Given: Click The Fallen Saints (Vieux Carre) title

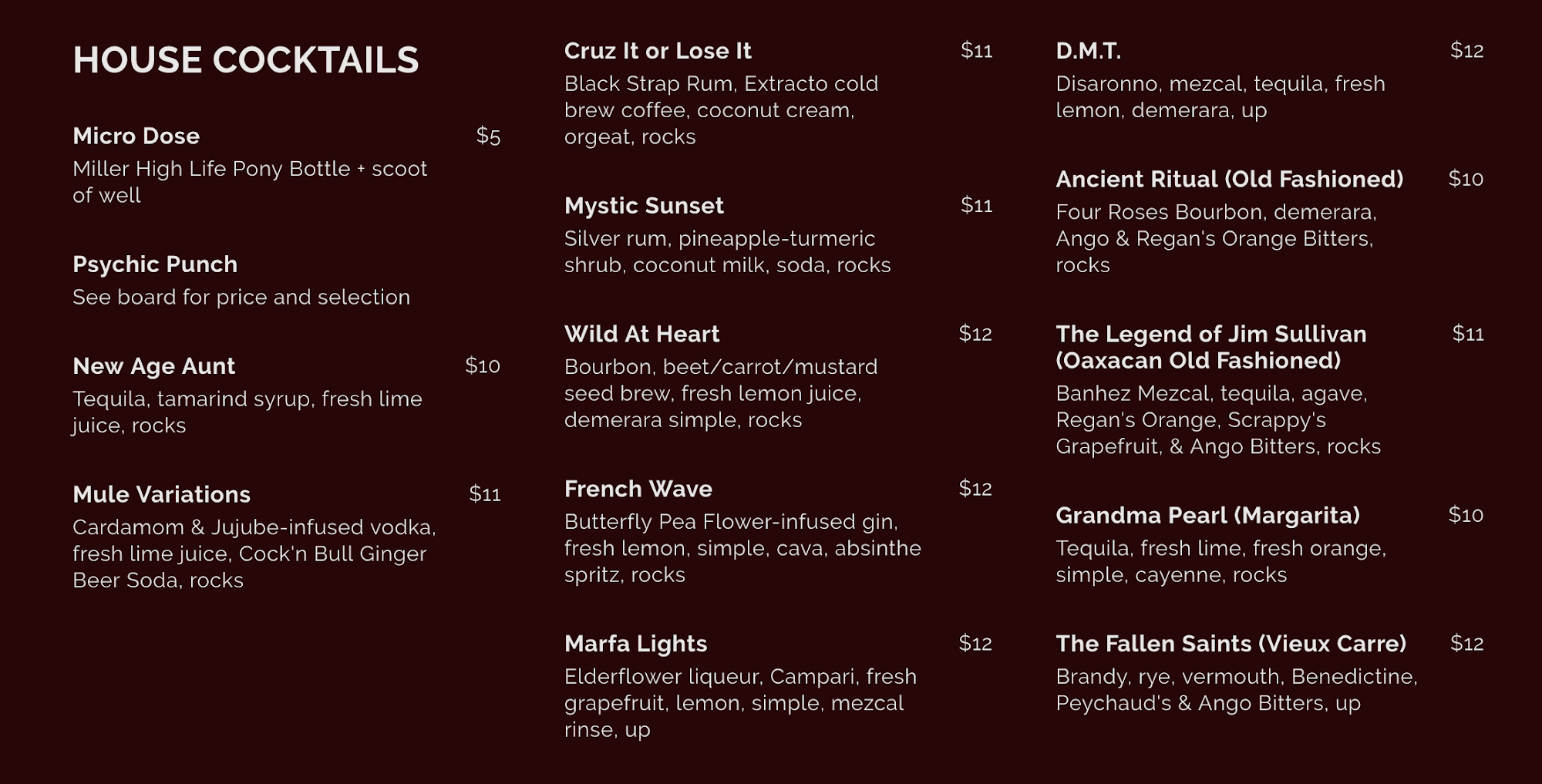Looking at the screenshot, I should pyautogui.click(x=1231, y=644).
